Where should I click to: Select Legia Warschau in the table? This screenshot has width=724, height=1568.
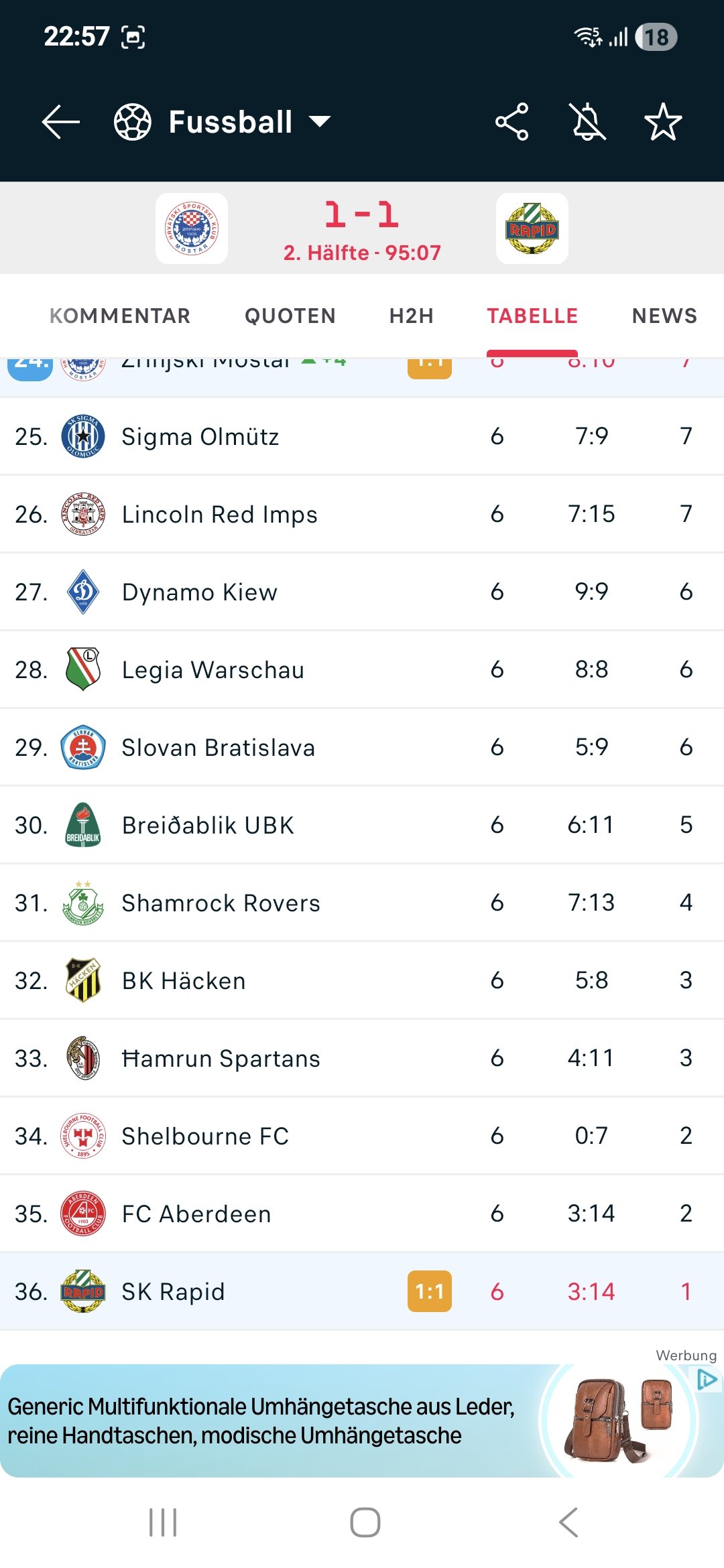coord(213,670)
